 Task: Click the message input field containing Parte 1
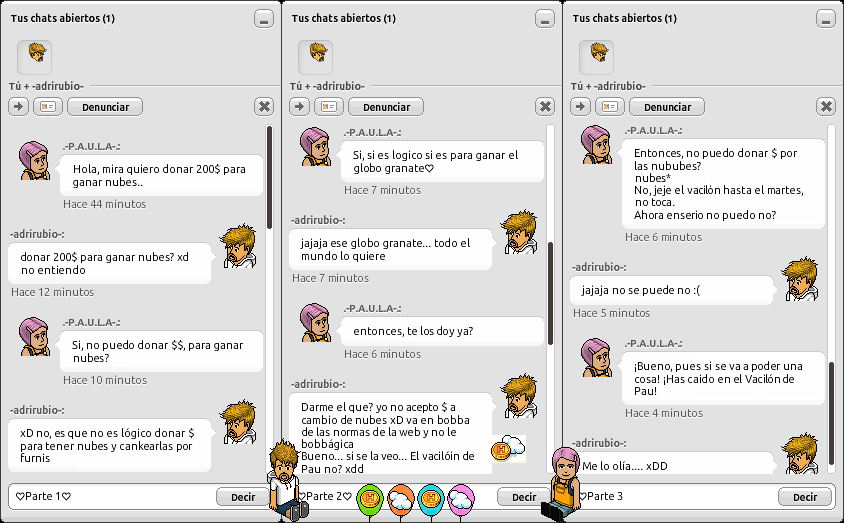click(112, 497)
